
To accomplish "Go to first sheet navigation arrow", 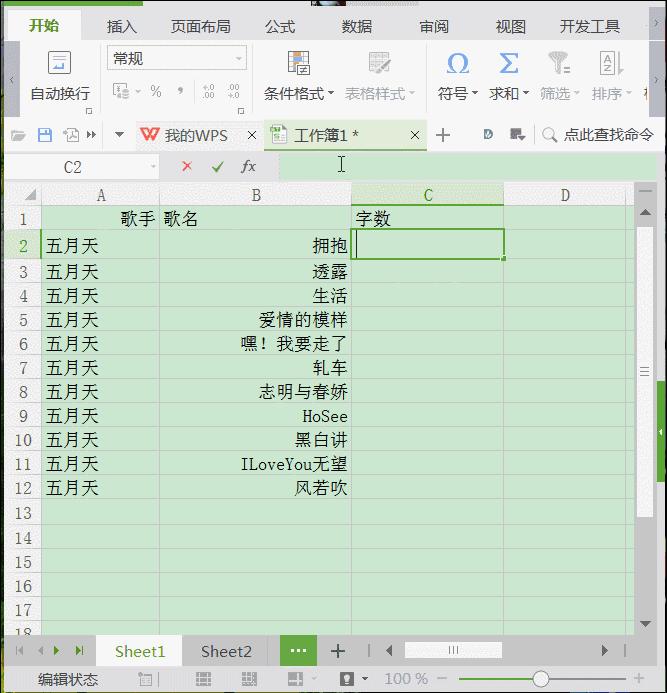I will point(19,651).
